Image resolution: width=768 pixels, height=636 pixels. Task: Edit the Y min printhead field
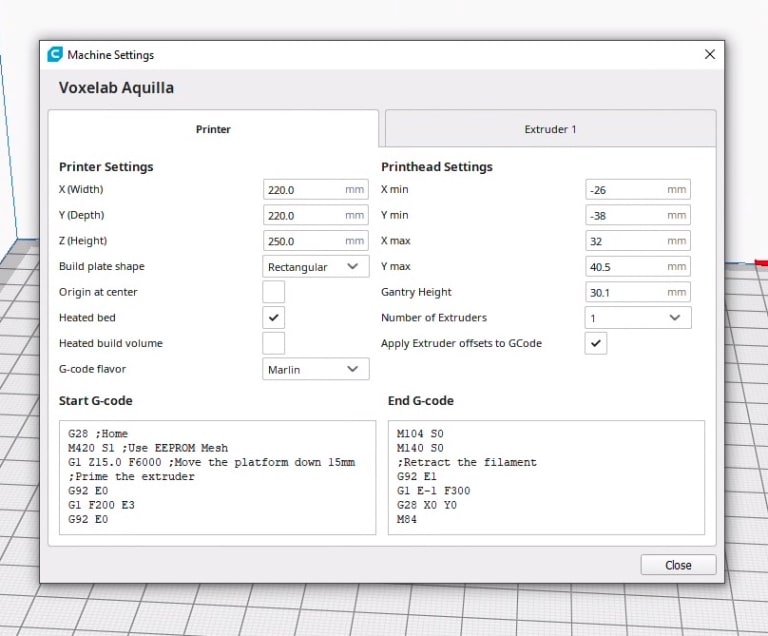638,215
